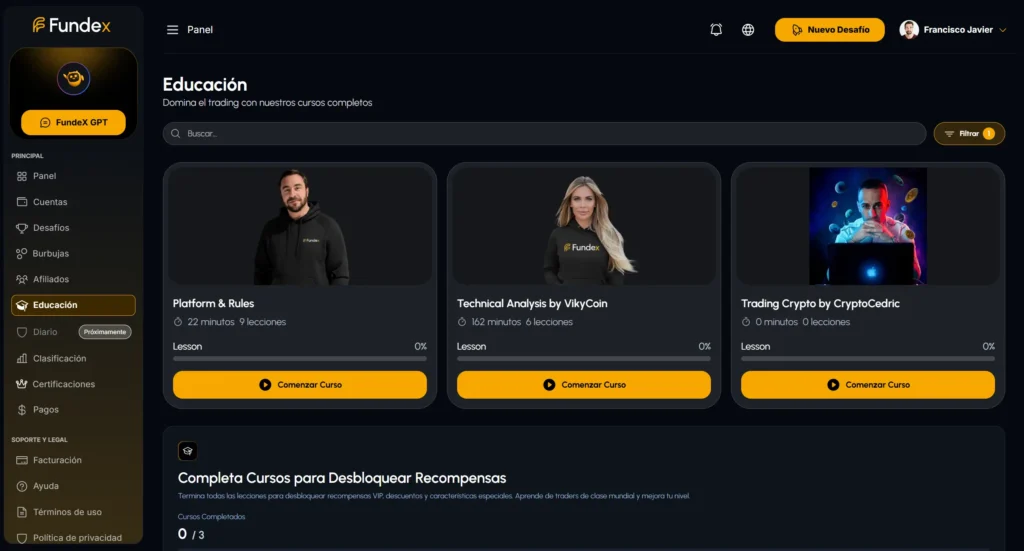Screen dimensions: 1024x551
Task: Click the Clasificación bar chart icon
Action: tap(22, 358)
